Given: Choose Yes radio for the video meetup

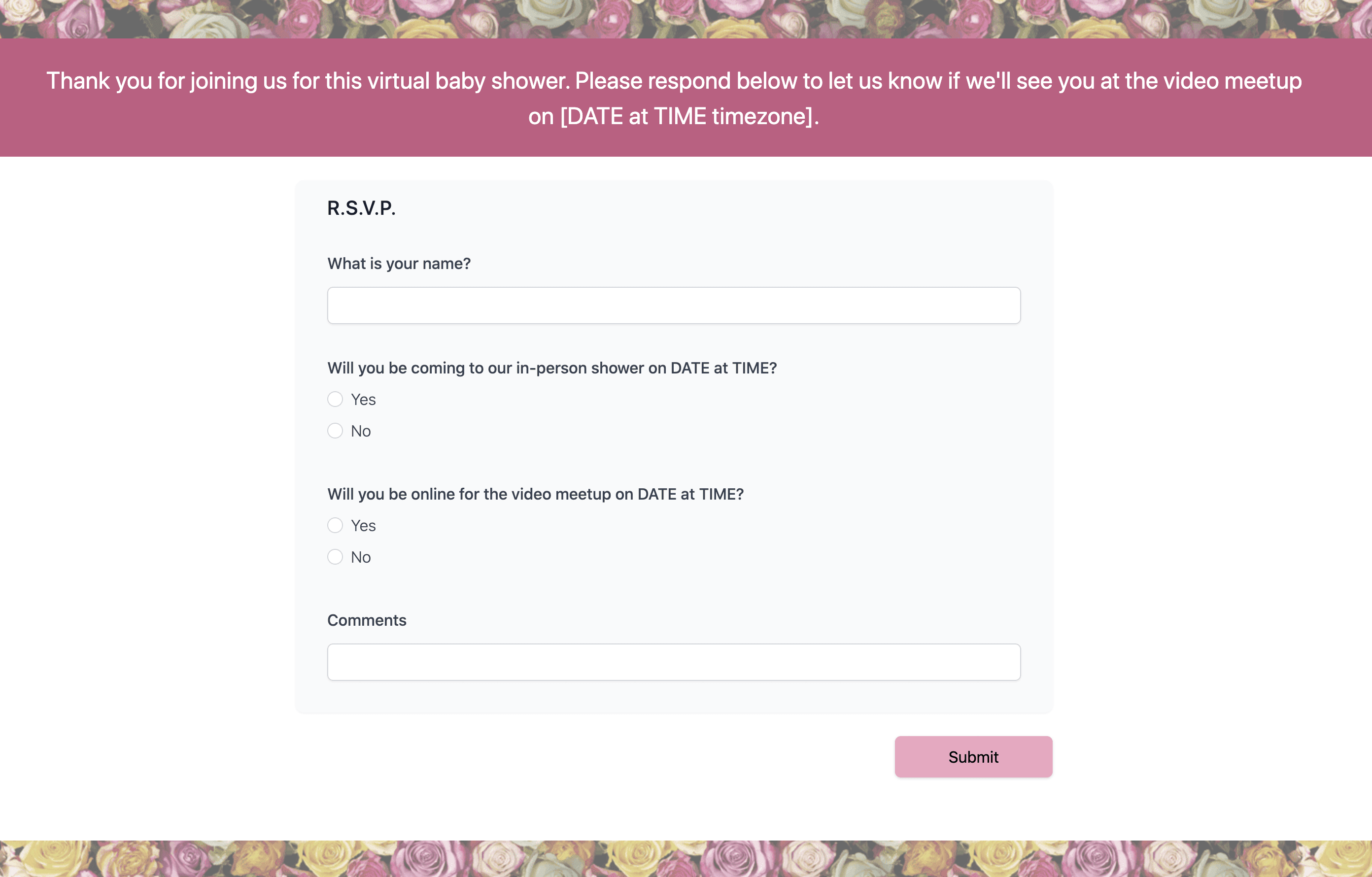Looking at the screenshot, I should [x=335, y=525].
